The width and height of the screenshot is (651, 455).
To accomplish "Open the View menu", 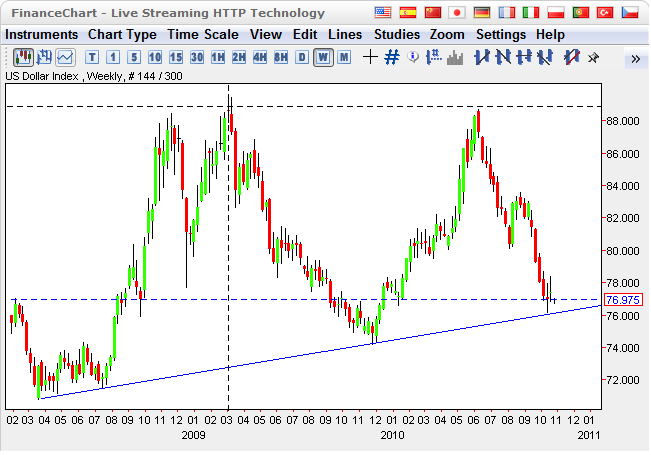I will (x=266, y=34).
